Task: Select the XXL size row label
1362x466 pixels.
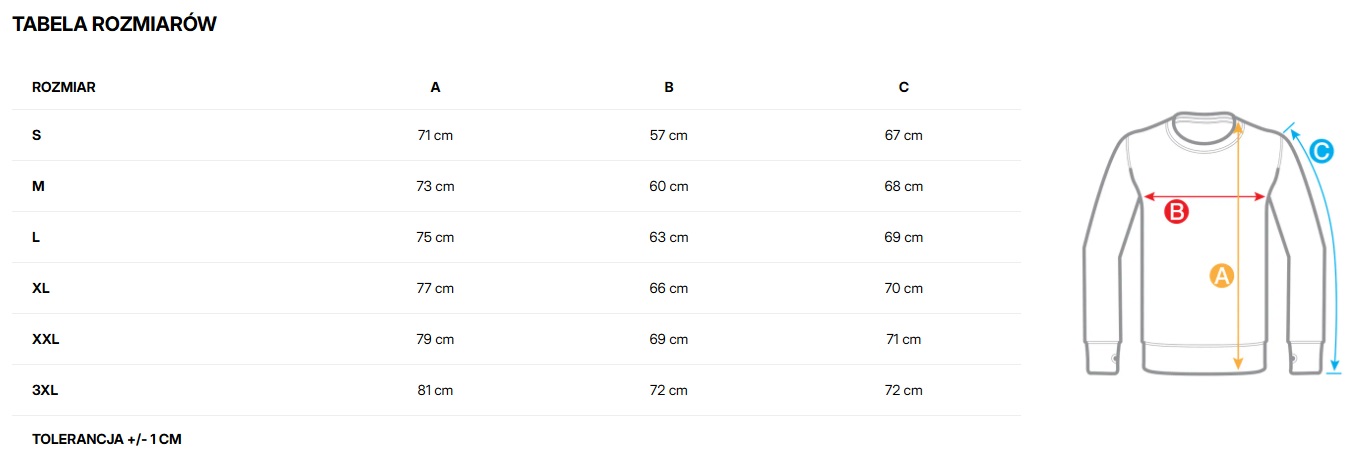Action: click(46, 339)
